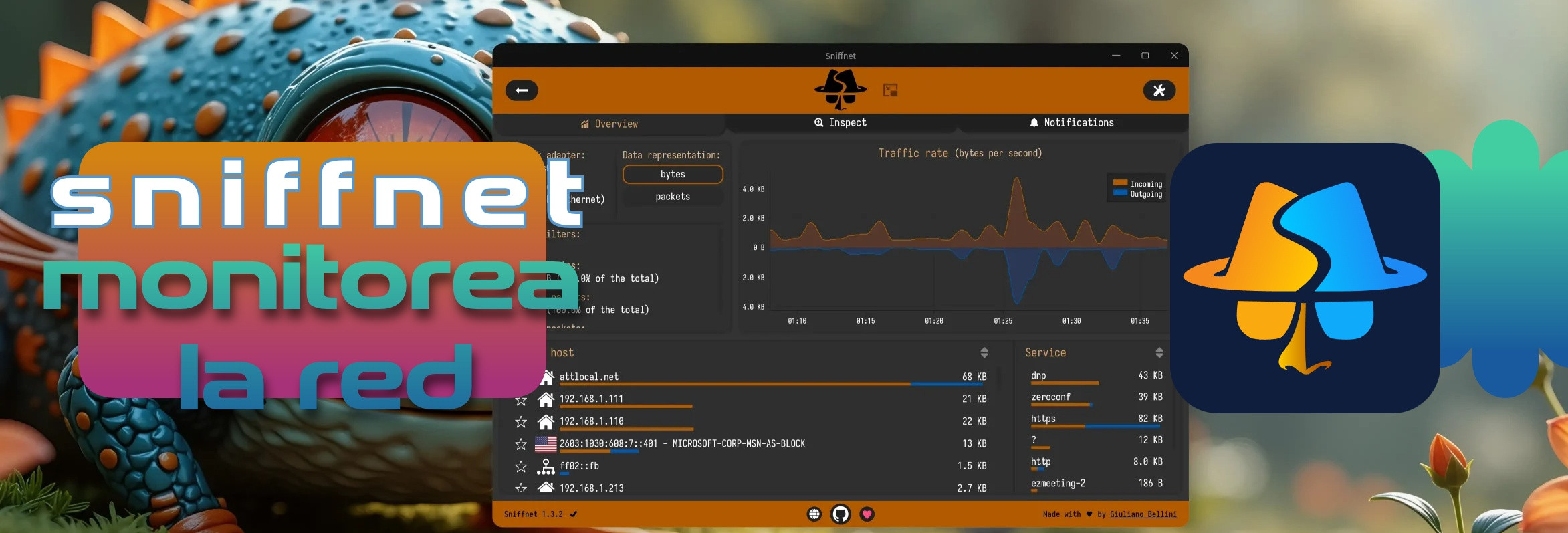This screenshot has width=1568, height=533.
Task: Open the Notifications tab label
Action: point(1079,122)
